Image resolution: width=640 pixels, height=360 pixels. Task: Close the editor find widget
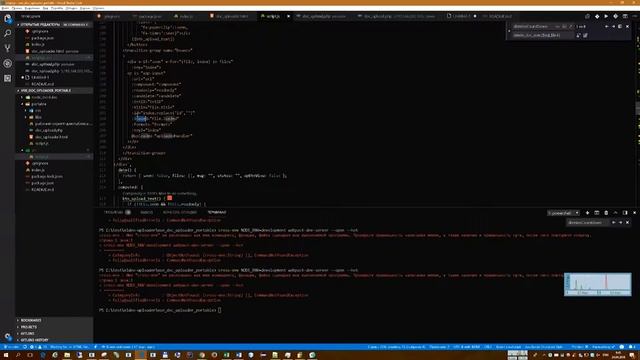click(627, 27)
